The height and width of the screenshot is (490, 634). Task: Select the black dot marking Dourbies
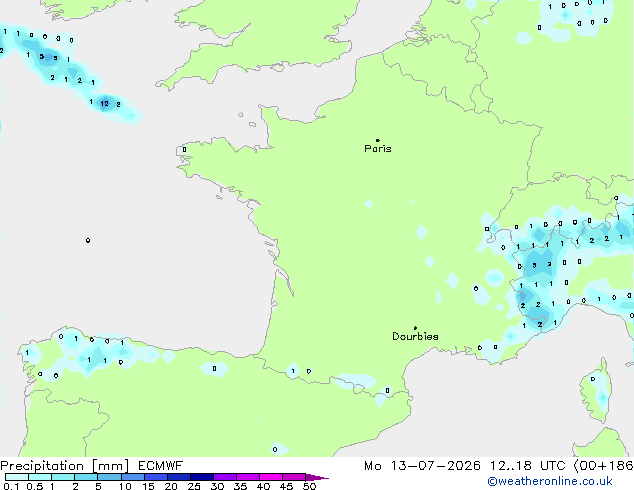(x=415, y=328)
